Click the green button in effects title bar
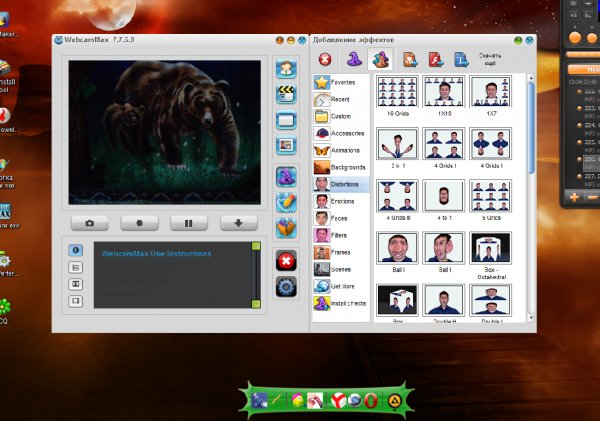The image size is (600, 421). point(518,40)
